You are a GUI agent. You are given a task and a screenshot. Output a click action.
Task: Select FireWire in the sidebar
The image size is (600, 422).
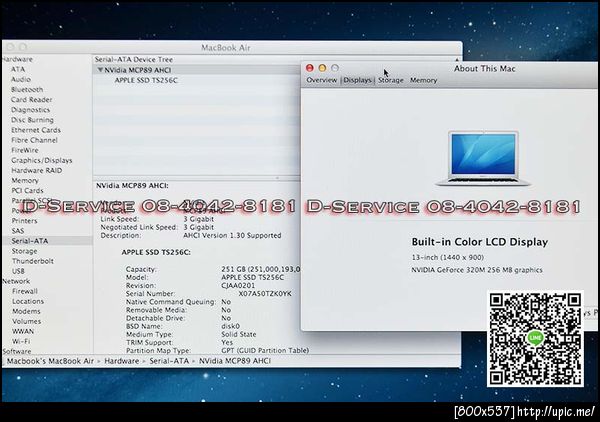tap(25, 150)
